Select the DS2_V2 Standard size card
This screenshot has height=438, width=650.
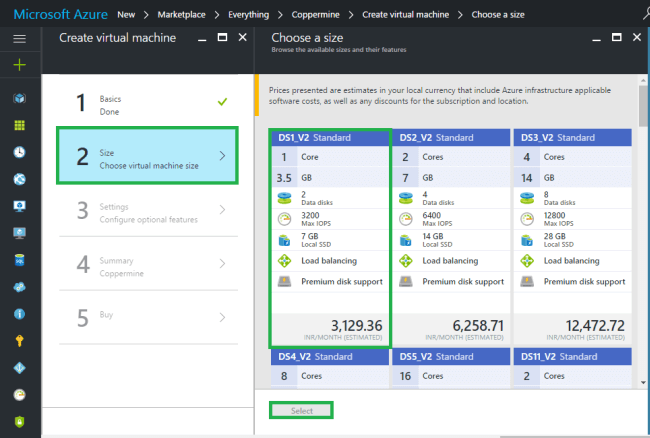click(451, 237)
